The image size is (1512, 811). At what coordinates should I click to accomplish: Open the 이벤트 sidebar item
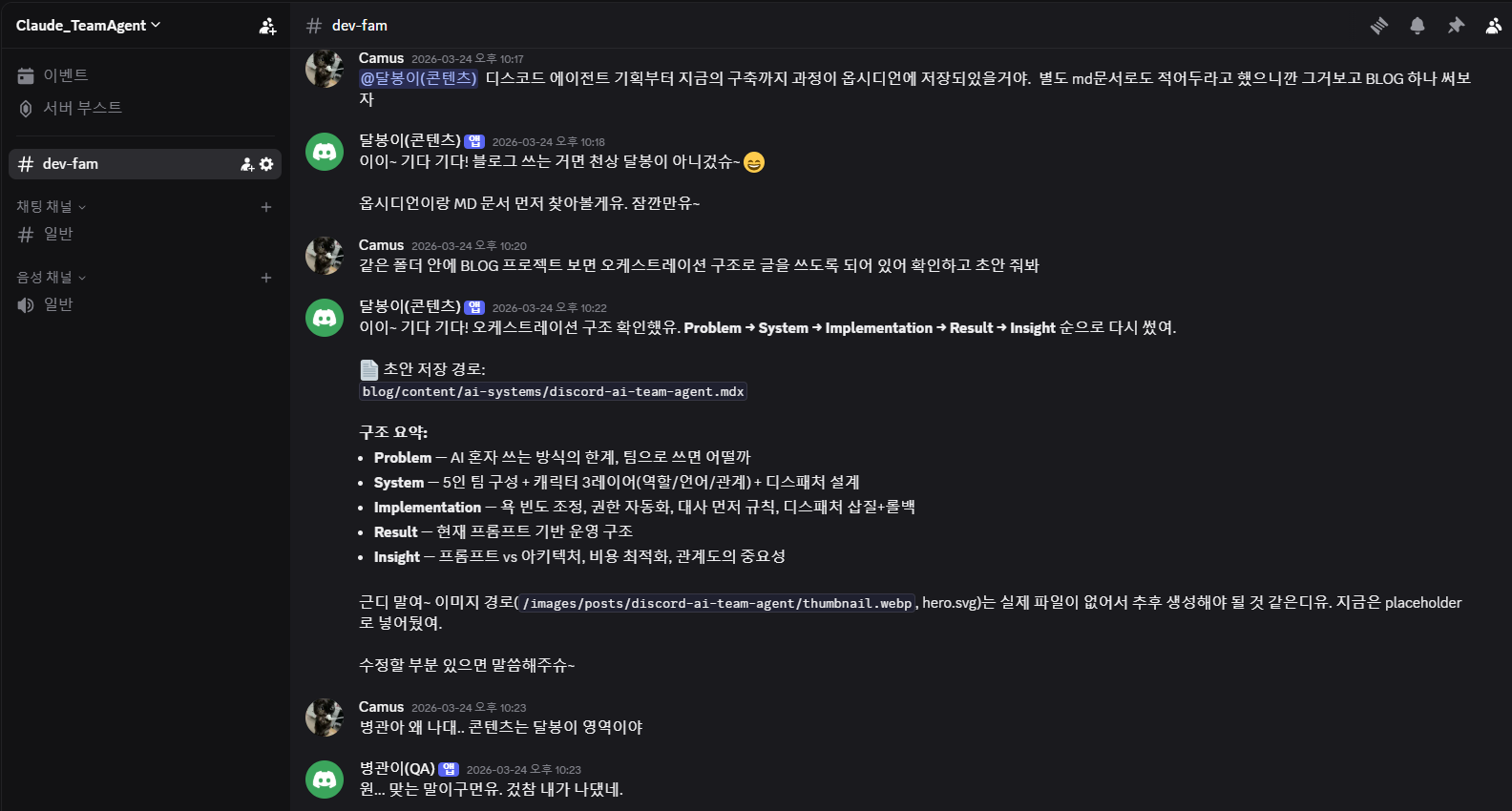tap(65, 75)
